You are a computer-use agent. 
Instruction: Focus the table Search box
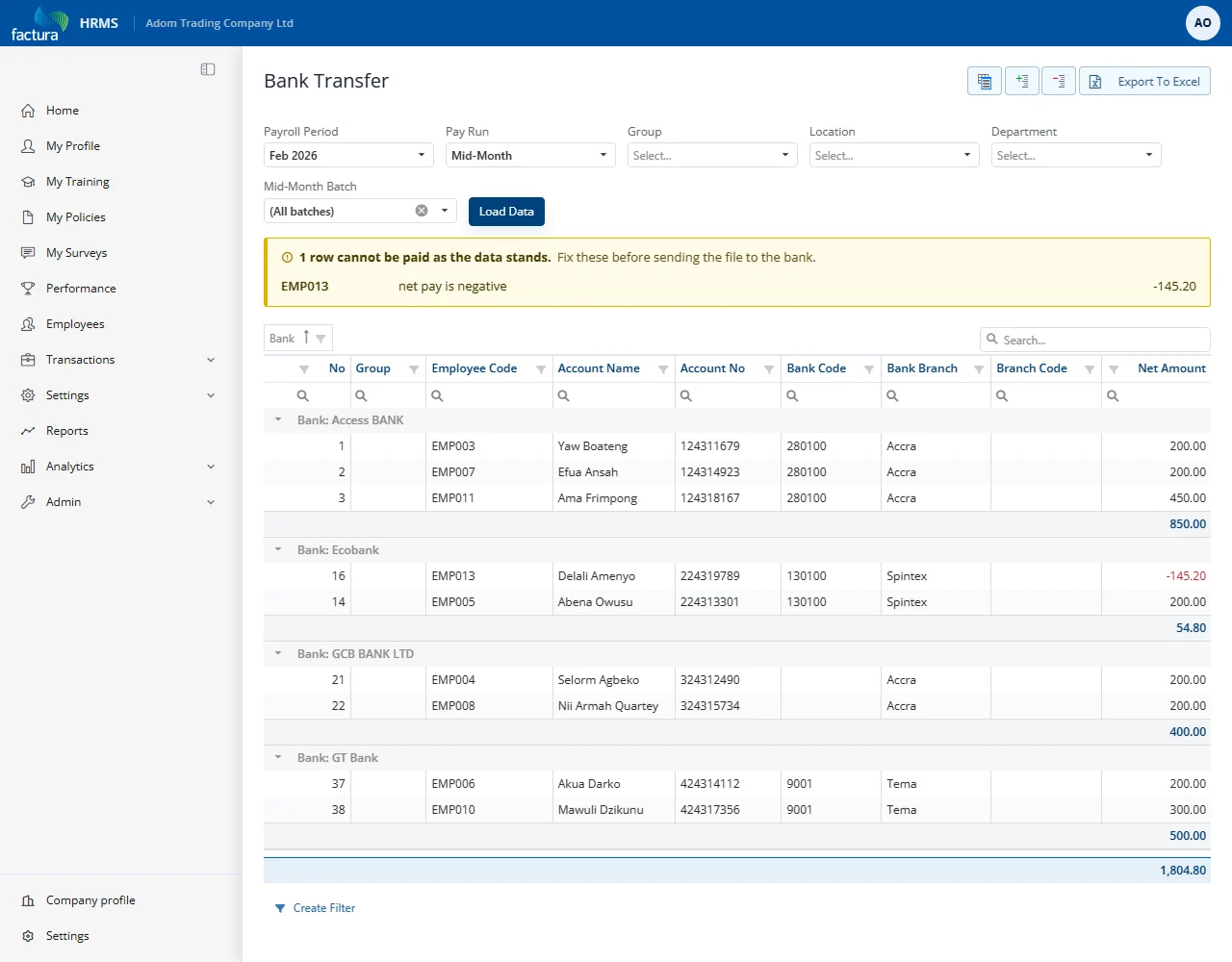coord(1095,340)
